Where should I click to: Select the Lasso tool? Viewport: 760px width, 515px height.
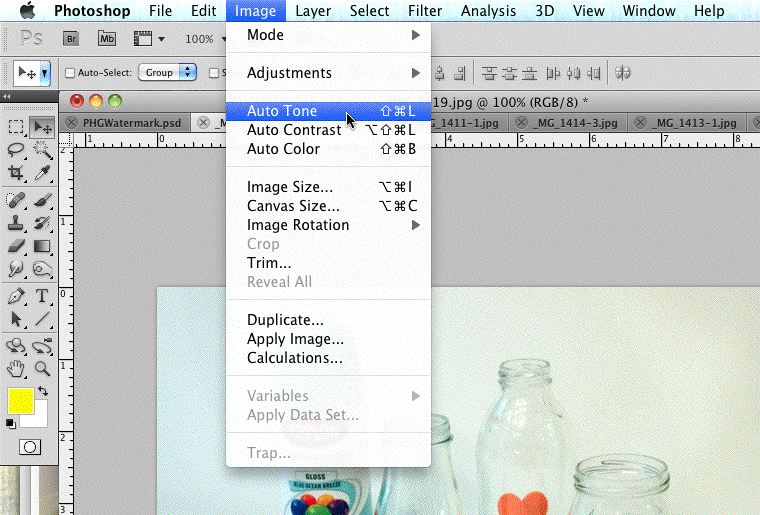point(16,150)
